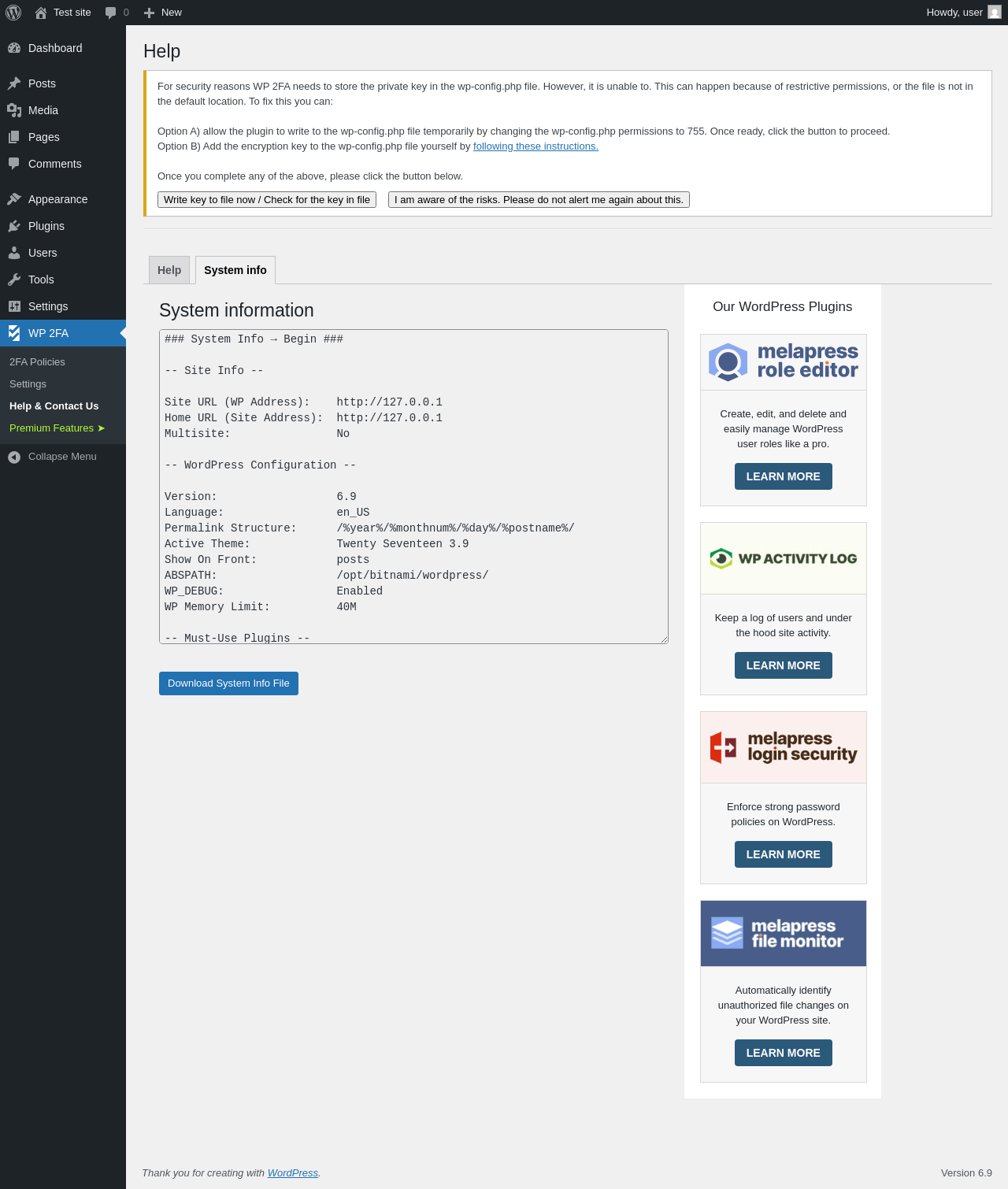Viewport: 1008px width, 1189px height.
Task: Click Download System Info File button
Action: point(228,683)
